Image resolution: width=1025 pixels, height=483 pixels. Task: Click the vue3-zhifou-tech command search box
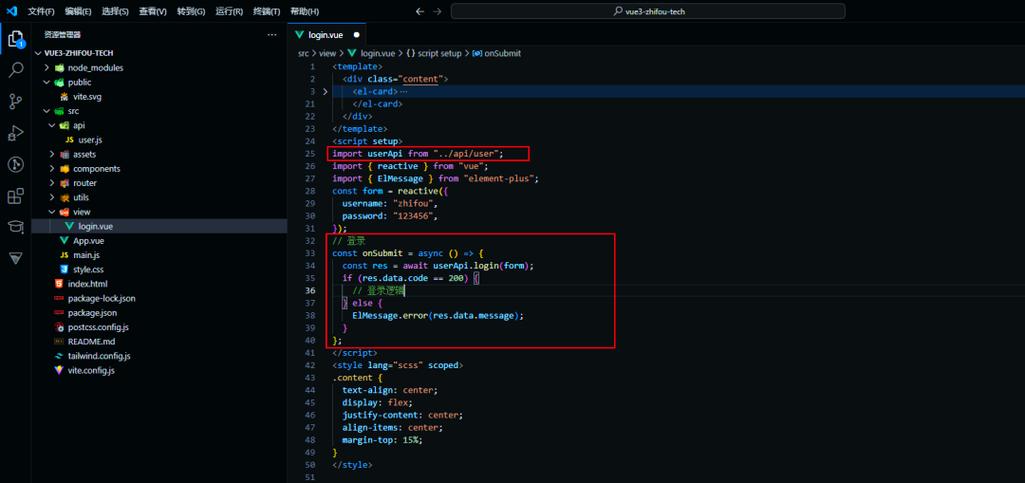[x=648, y=11]
